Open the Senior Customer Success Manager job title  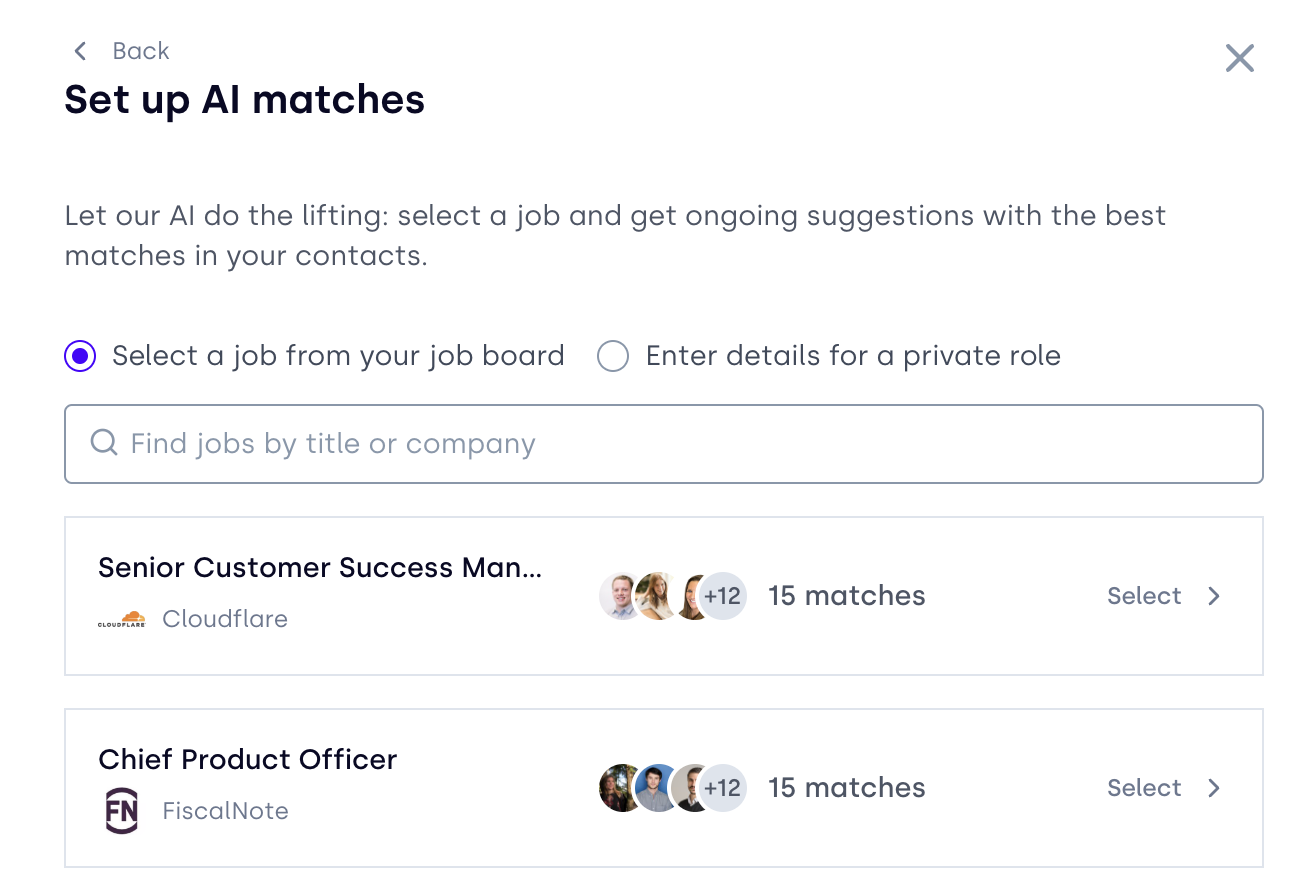320,568
